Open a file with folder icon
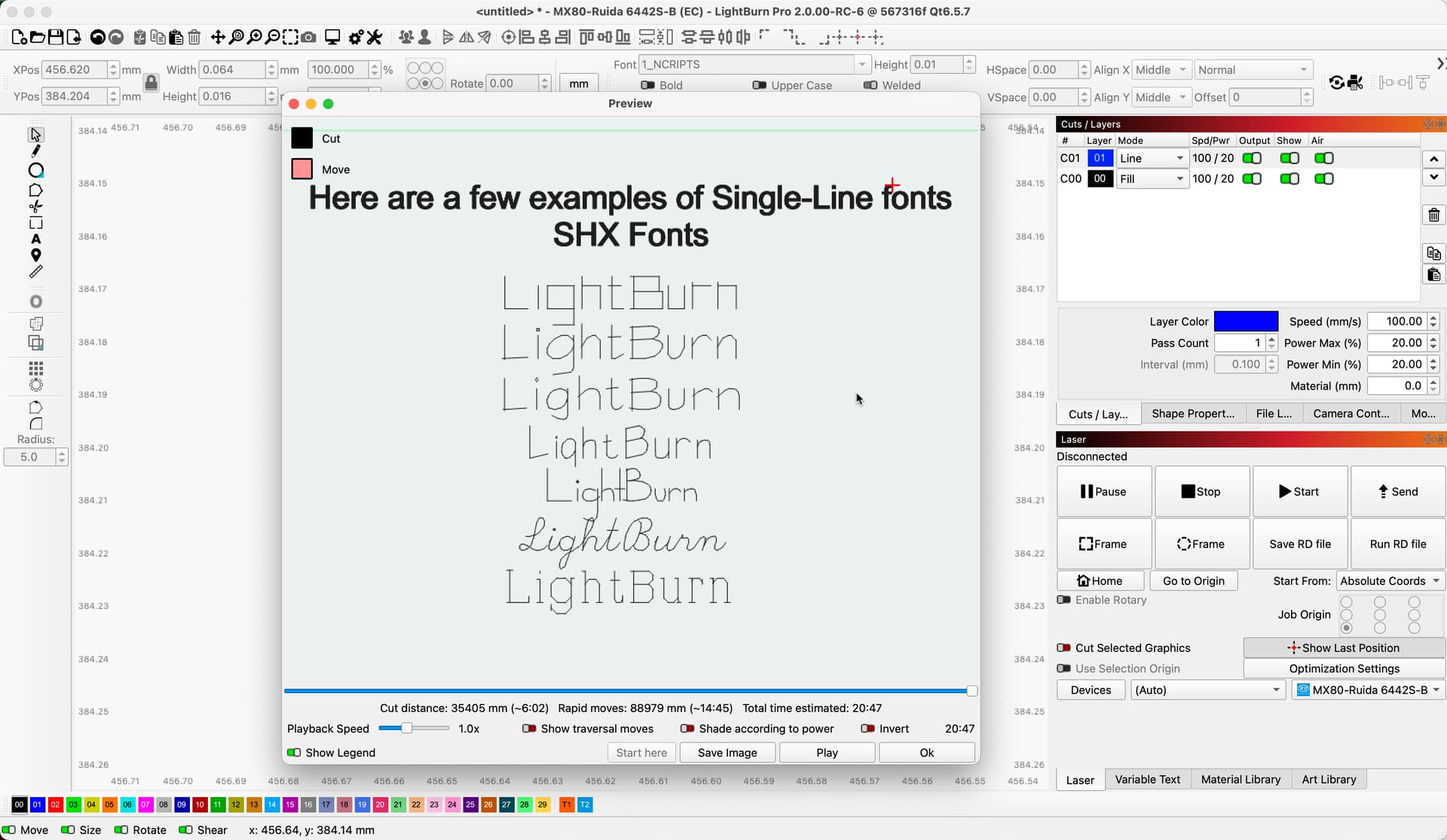The height and width of the screenshot is (840, 1447). click(38, 37)
